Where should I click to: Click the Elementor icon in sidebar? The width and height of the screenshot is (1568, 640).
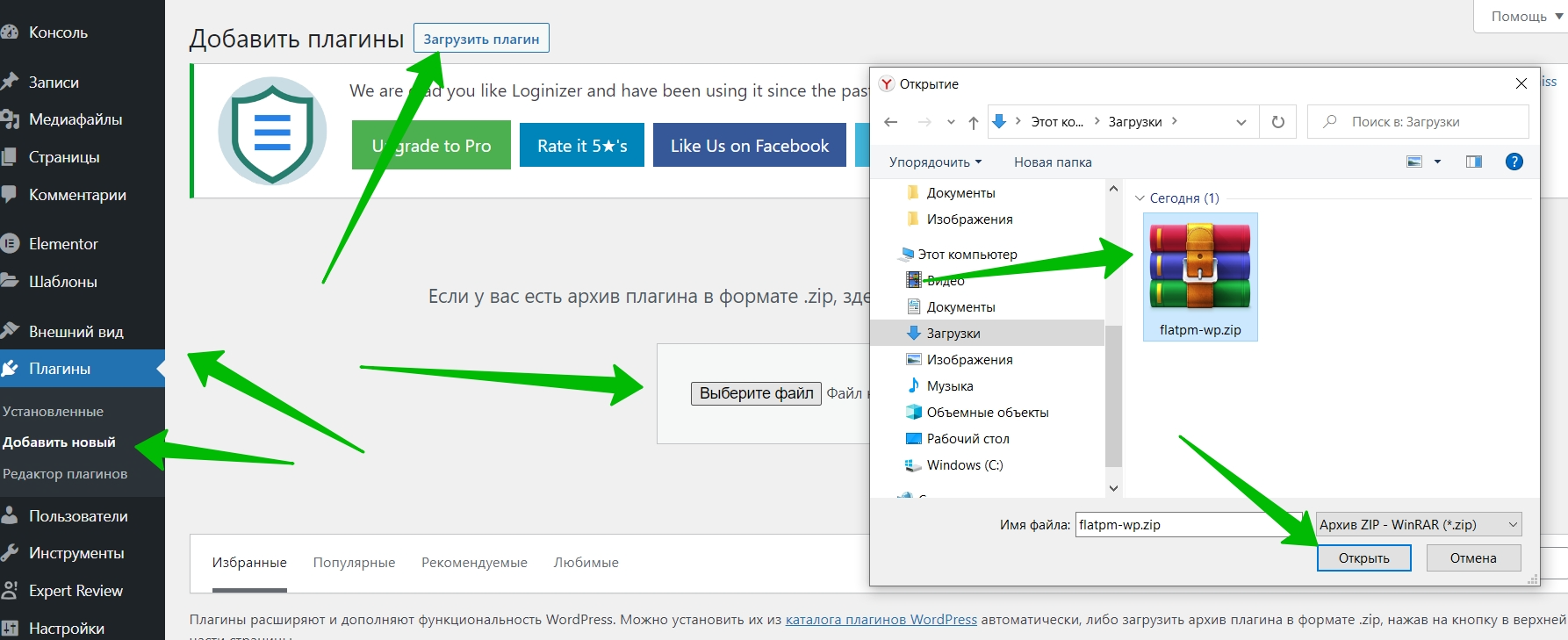pyautogui.click(x=10, y=243)
